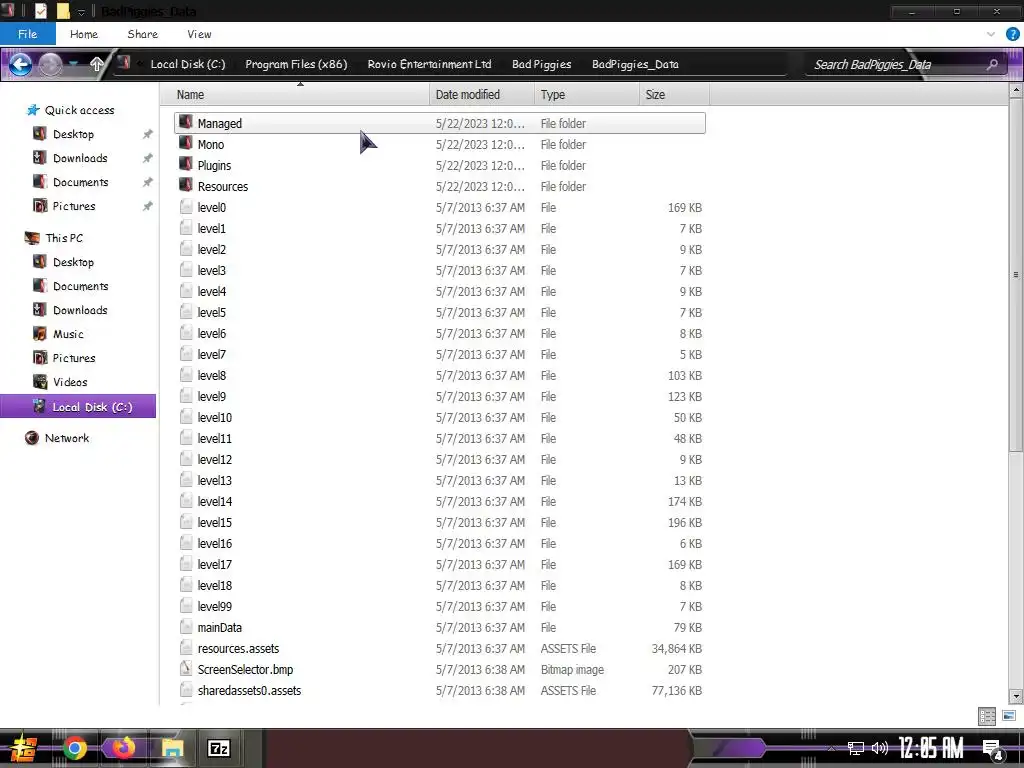
Task: Click the BadPiggies_Data breadcrumb
Action: pyautogui.click(x=635, y=64)
